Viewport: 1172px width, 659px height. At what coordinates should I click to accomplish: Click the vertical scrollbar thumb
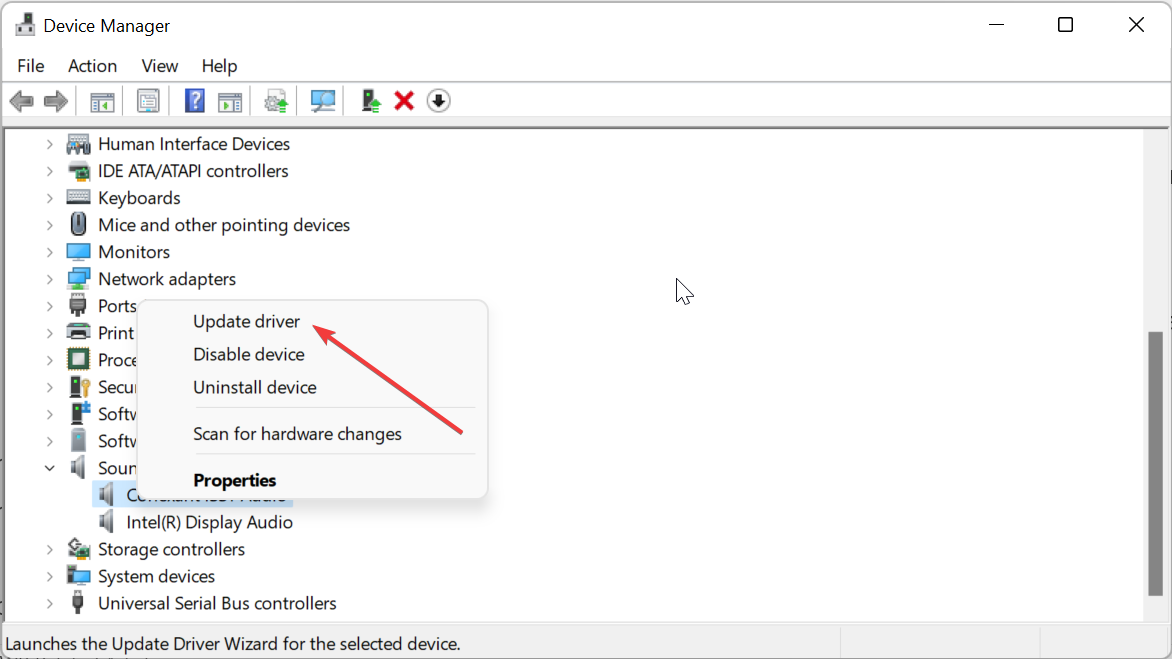1156,463
